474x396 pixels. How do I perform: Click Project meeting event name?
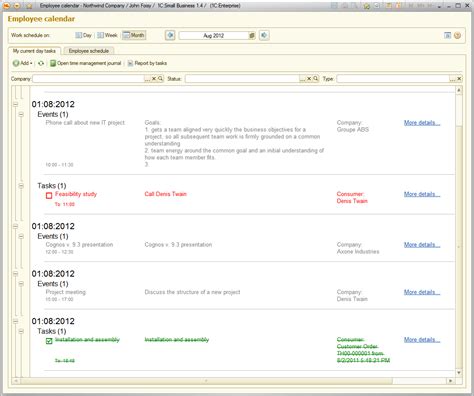coord(66,292)
